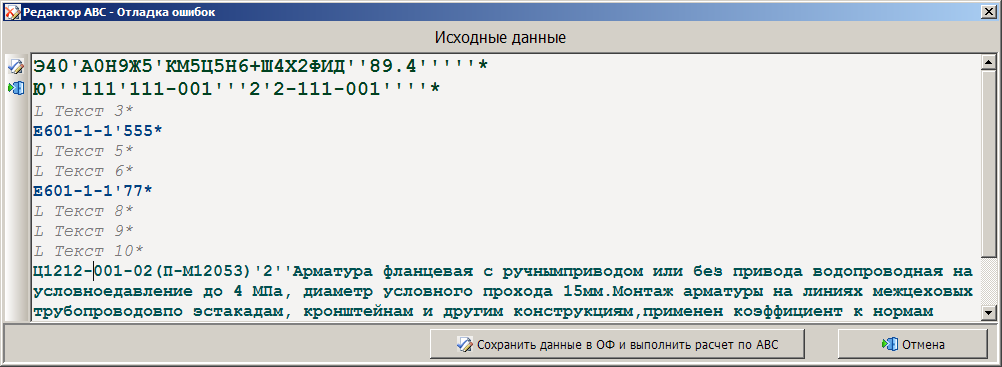The image size is (1002, 367).
Task: Click the Отмена button
Action: tap(912, 345)
